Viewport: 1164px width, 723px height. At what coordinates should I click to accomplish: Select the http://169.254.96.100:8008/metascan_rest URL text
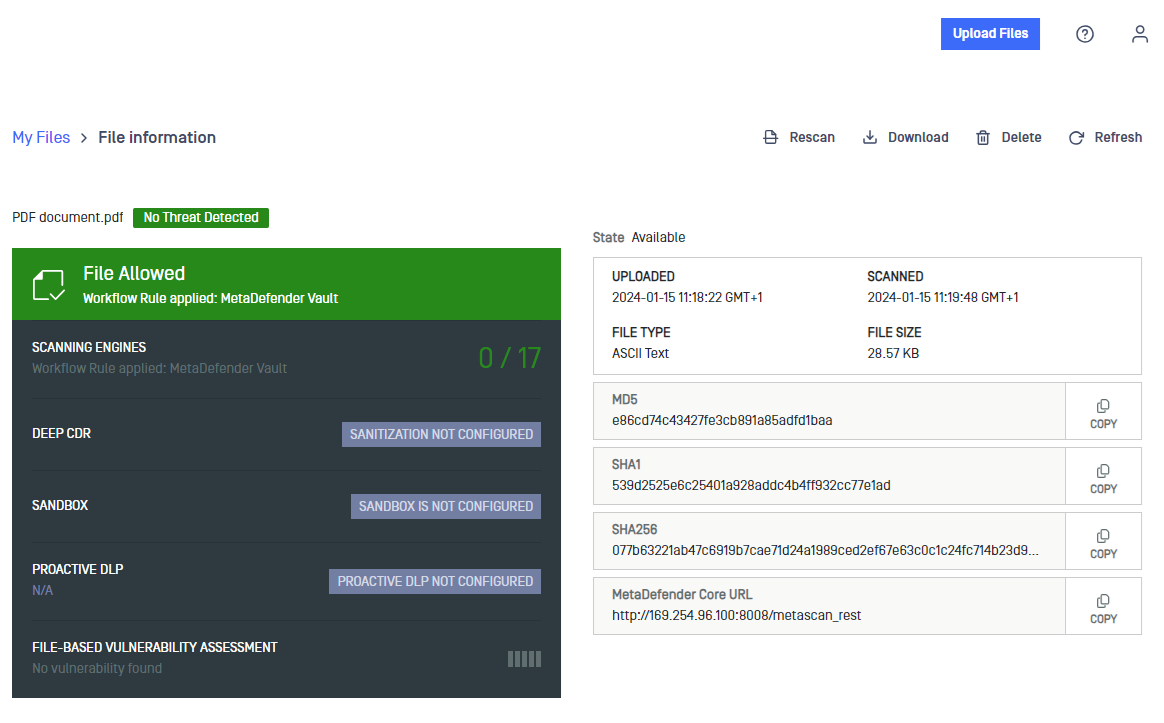[x=736, y=615]
